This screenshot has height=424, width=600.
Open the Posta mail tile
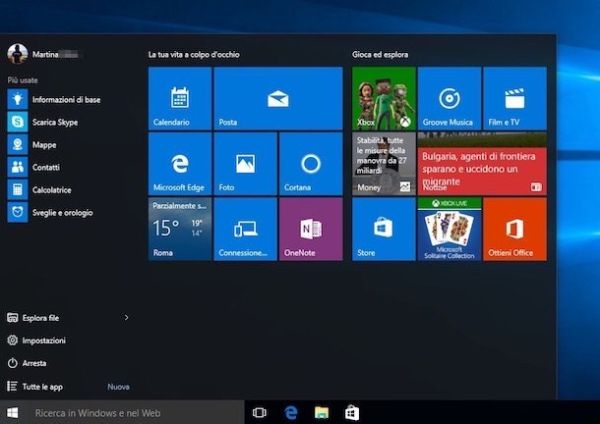277,98
